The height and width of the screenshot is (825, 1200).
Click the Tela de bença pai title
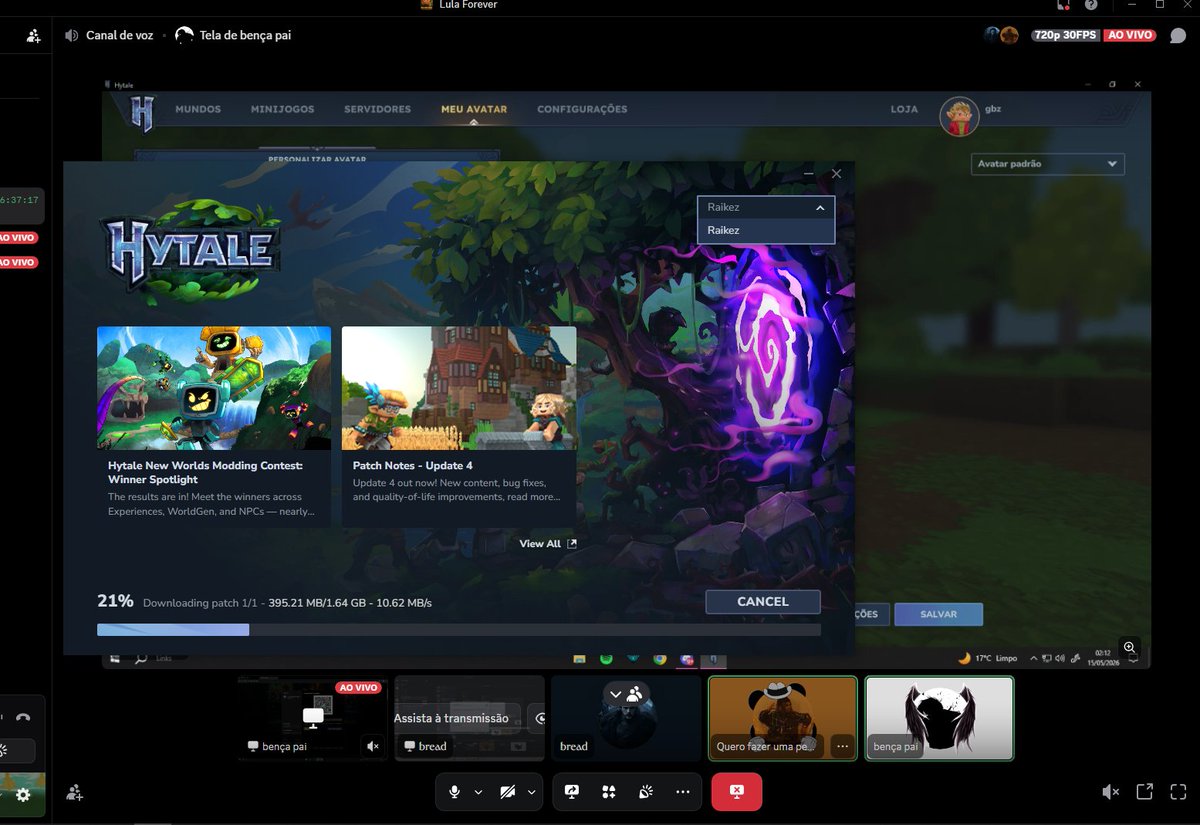pyautogui.click(x=246, y=35)
